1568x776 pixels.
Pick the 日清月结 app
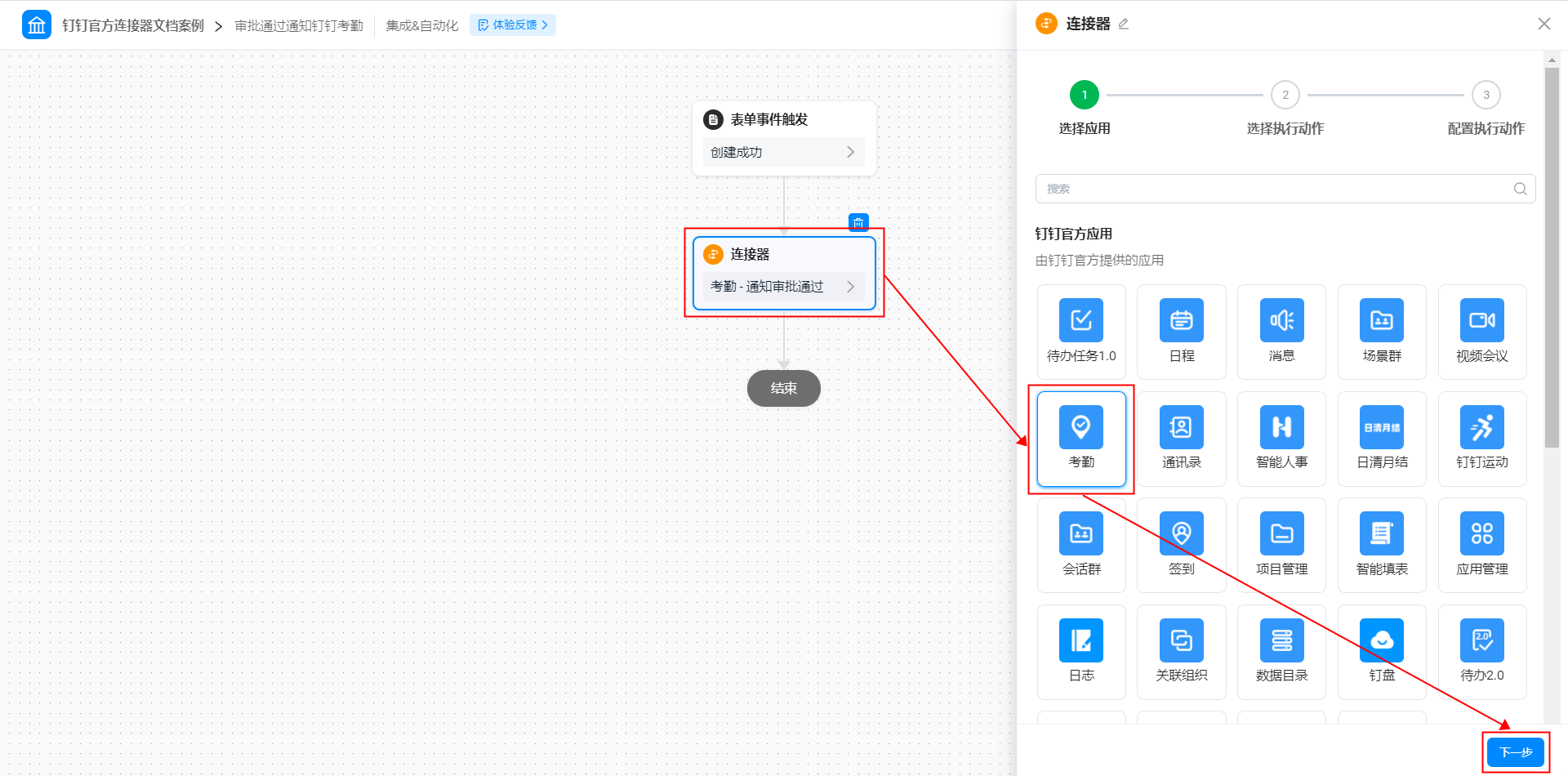click(x=1382, y=439)
